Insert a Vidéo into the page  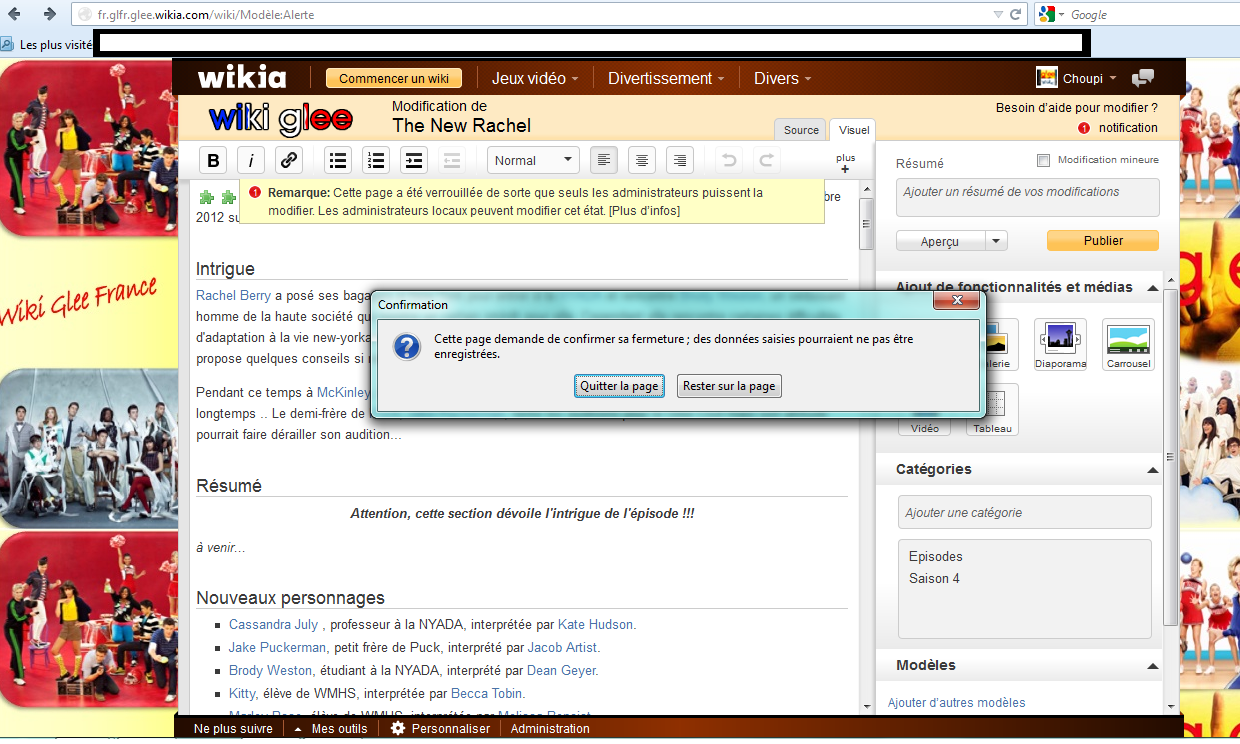(x=925, y=427)
